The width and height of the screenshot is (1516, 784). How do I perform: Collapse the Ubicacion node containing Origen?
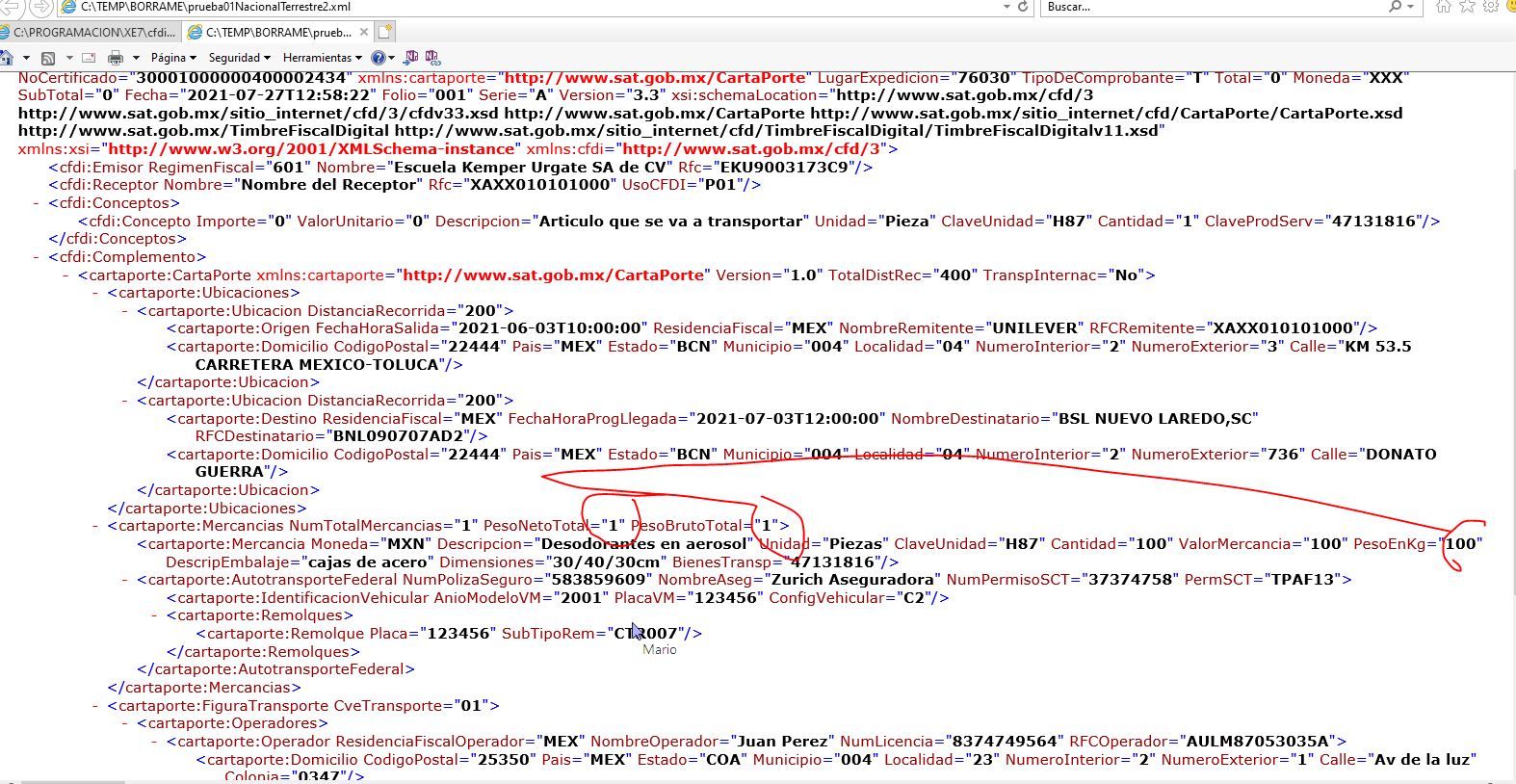coord(125,311)
